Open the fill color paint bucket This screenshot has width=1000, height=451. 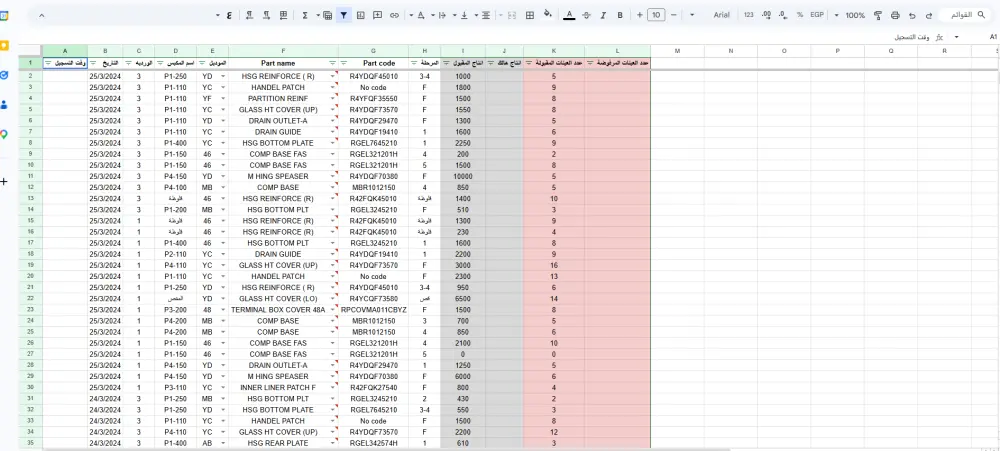coord(547,15)
